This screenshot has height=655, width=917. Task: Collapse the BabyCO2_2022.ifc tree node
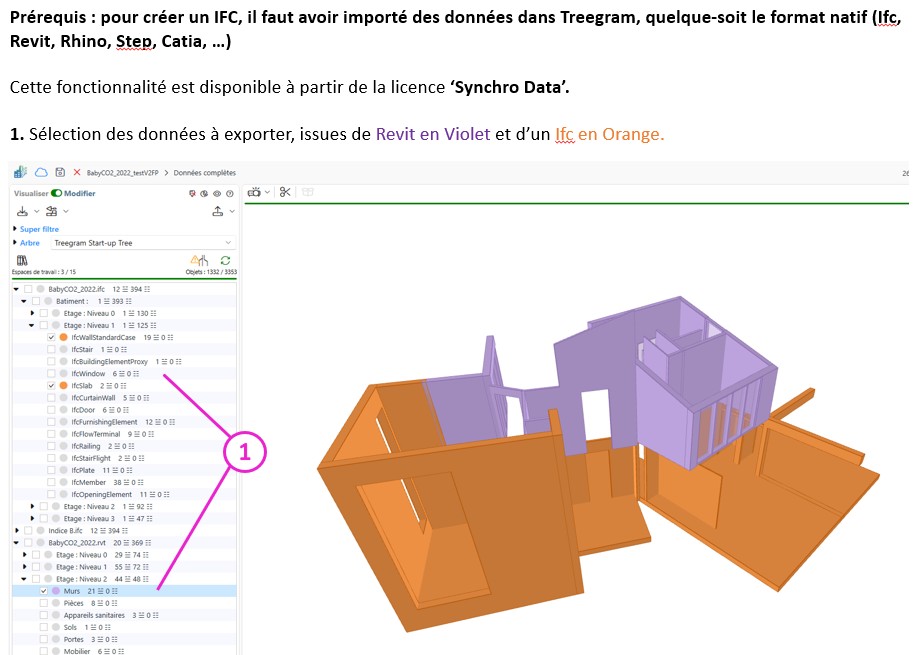coord(17,289)
